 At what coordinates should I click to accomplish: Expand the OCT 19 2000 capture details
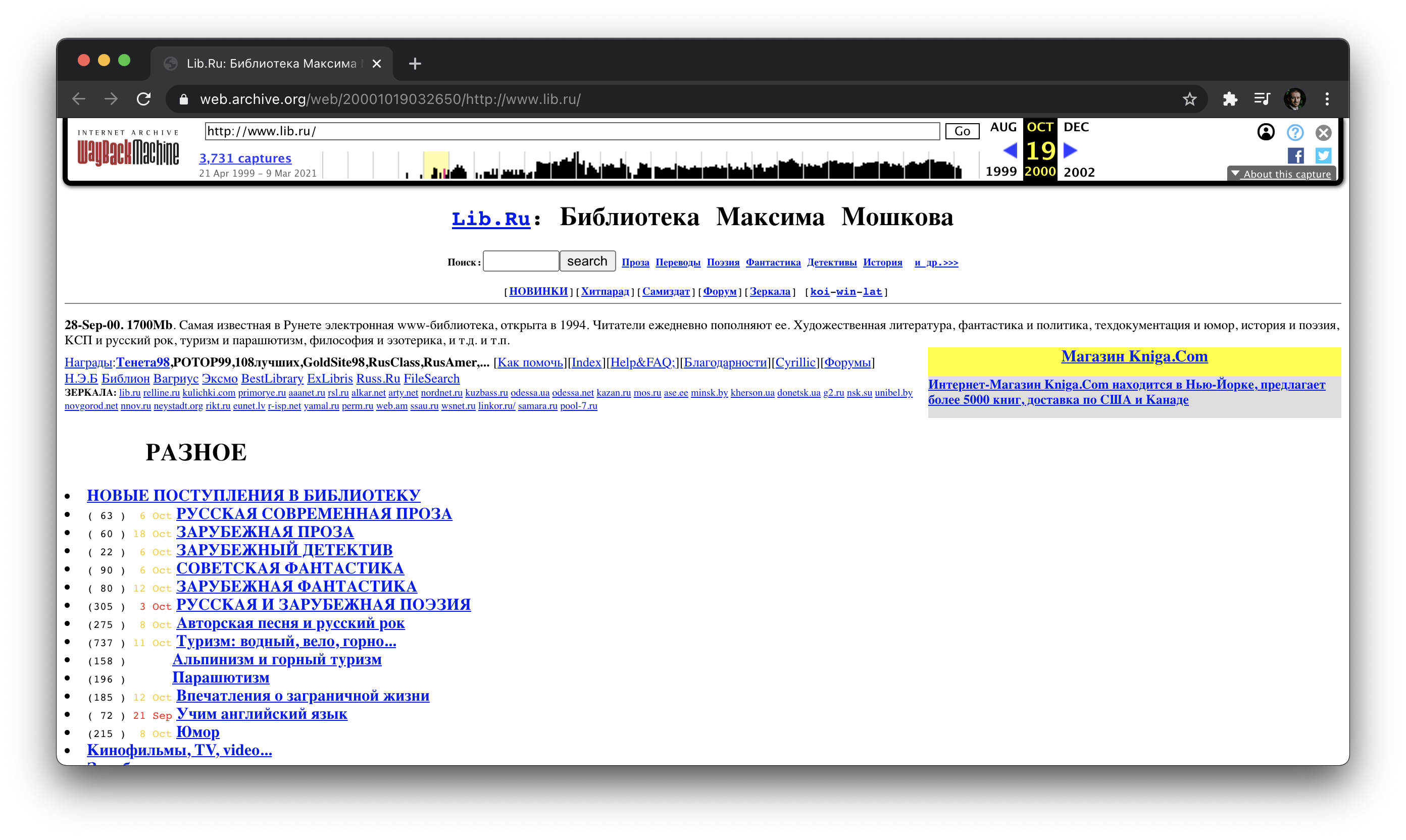coord(1283,173)
